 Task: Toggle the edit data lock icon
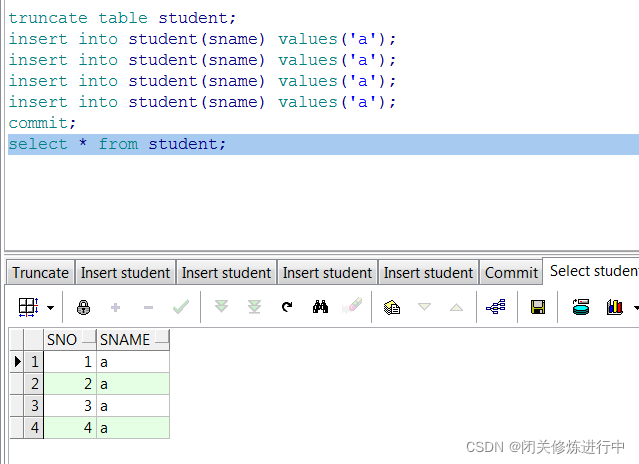pos(84,307)
